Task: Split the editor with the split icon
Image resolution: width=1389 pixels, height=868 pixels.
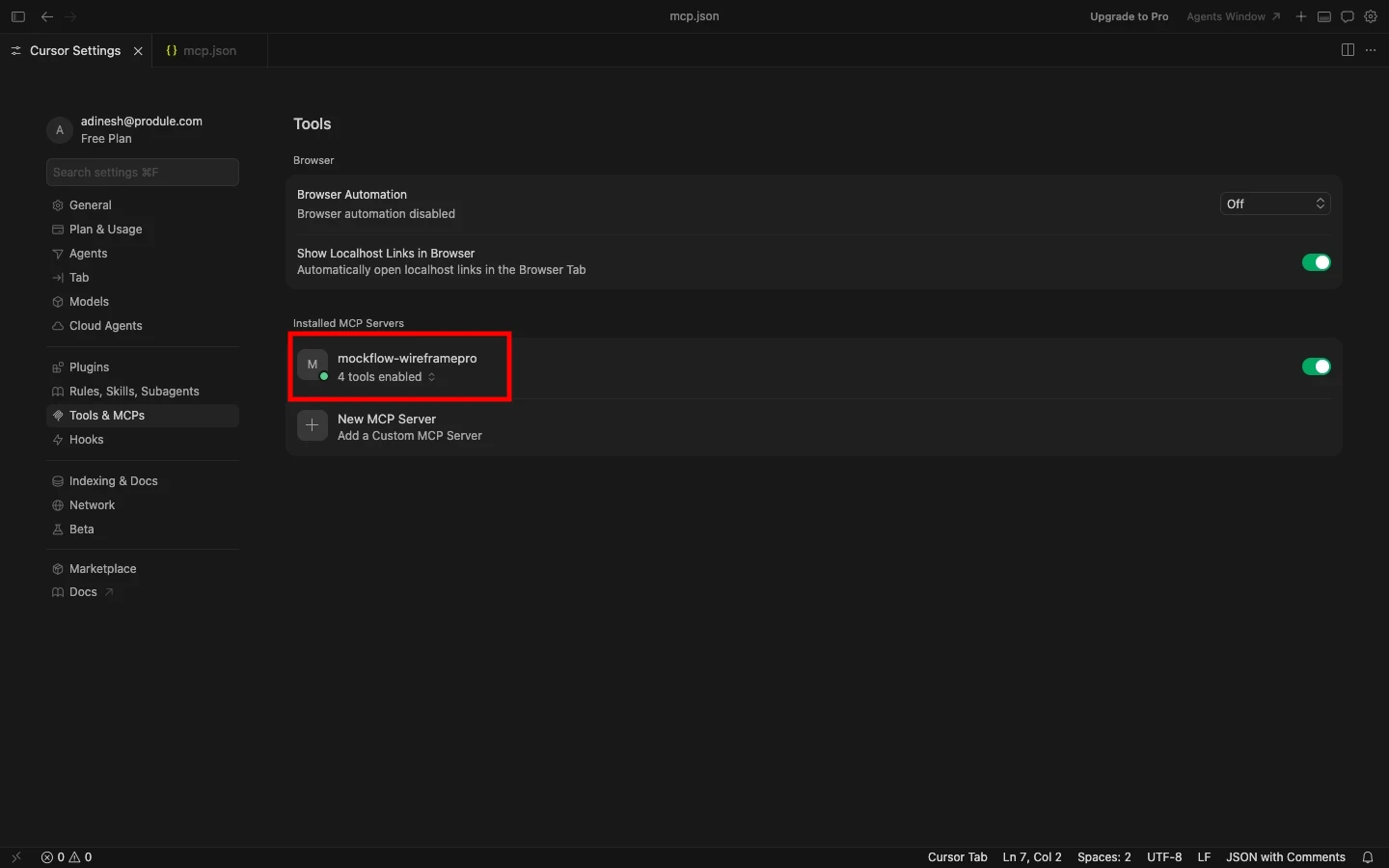Action: [1348, 50]
